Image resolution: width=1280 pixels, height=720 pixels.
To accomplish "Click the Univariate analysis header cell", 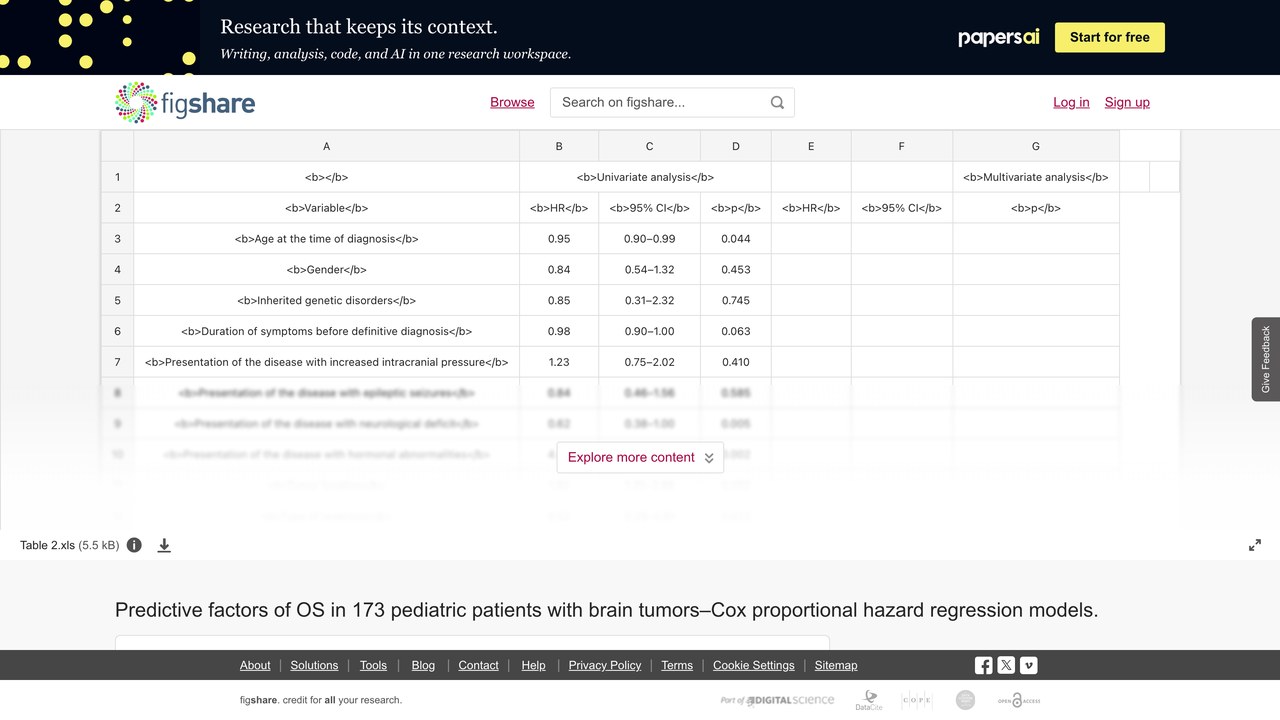I will [x=645, y=177].
